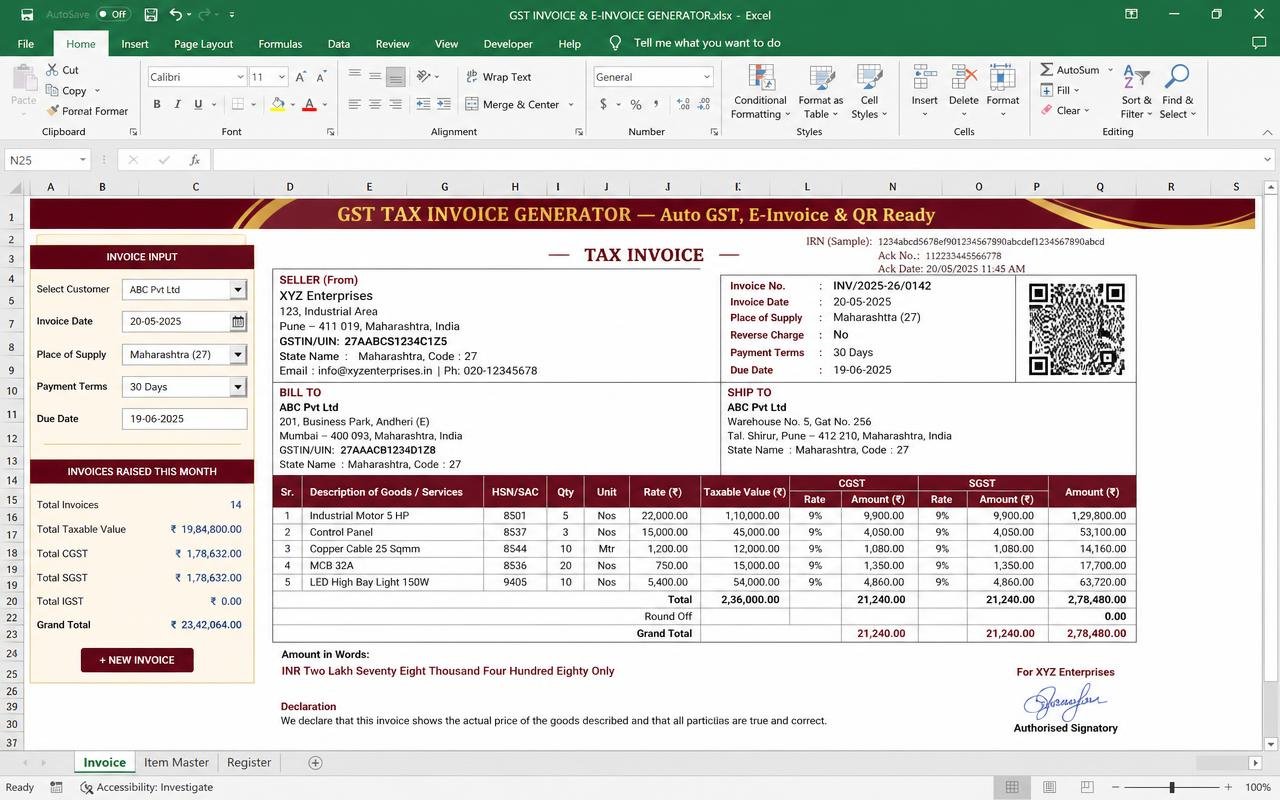
Task: Toggle Bottom Align in Alignment group
Action: (396, 77)
